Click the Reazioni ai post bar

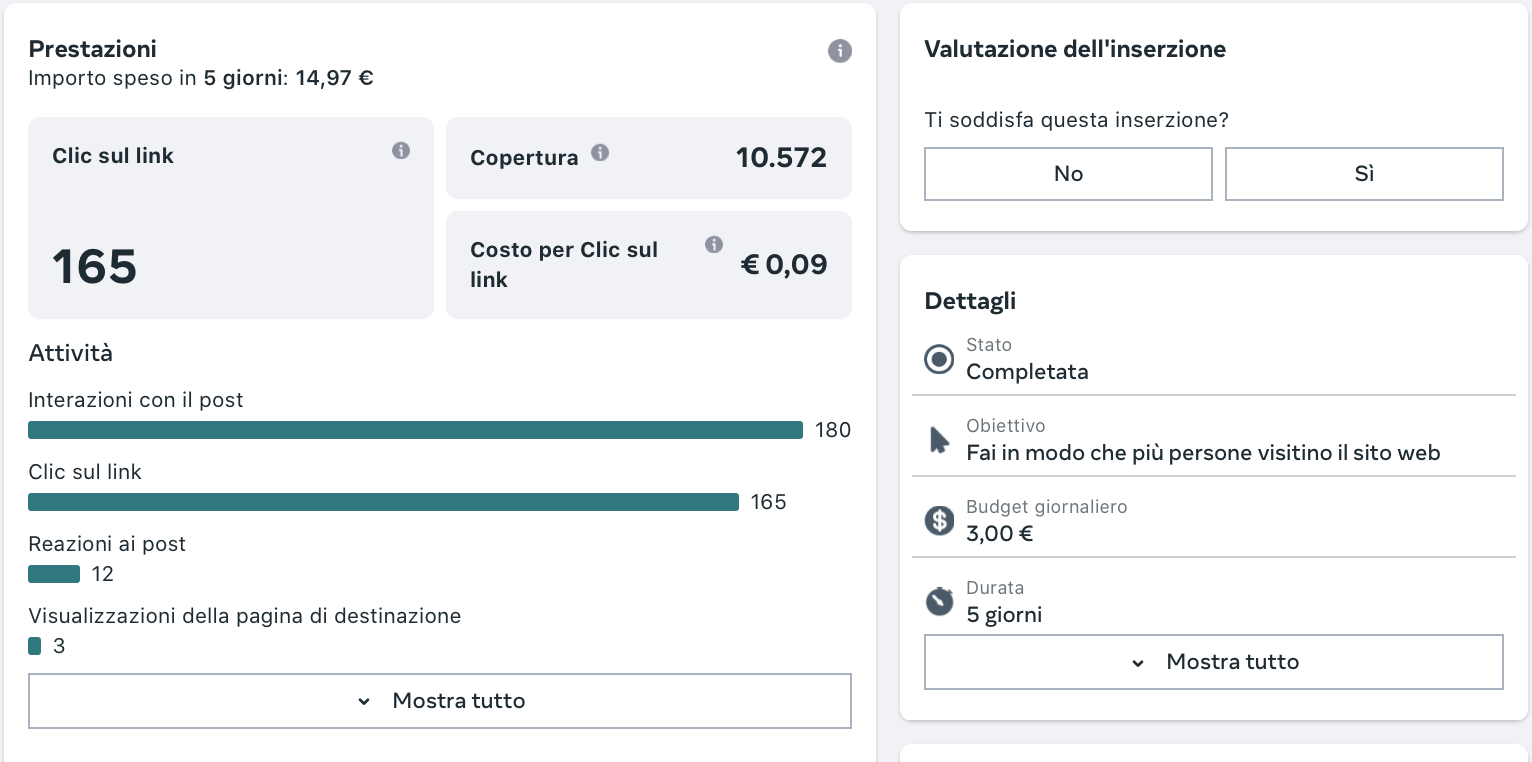coord(54,574)
